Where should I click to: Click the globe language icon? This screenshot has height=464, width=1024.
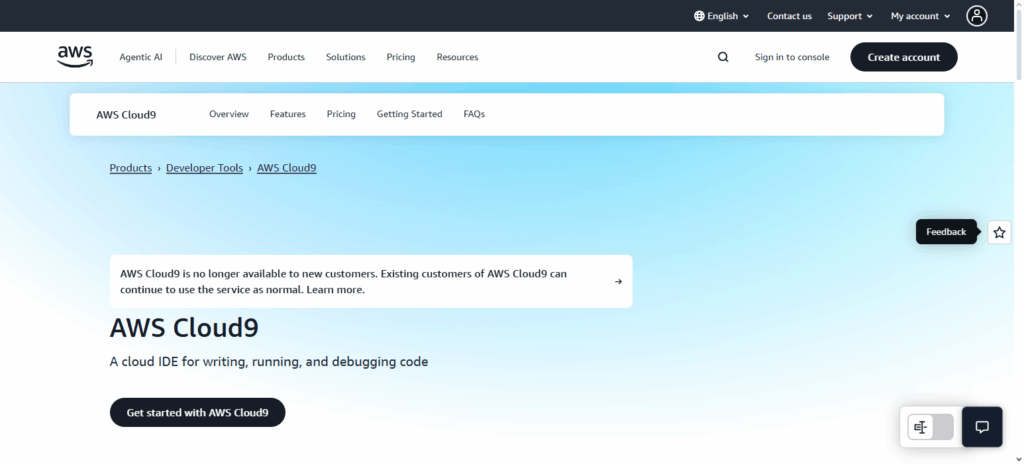699,16
